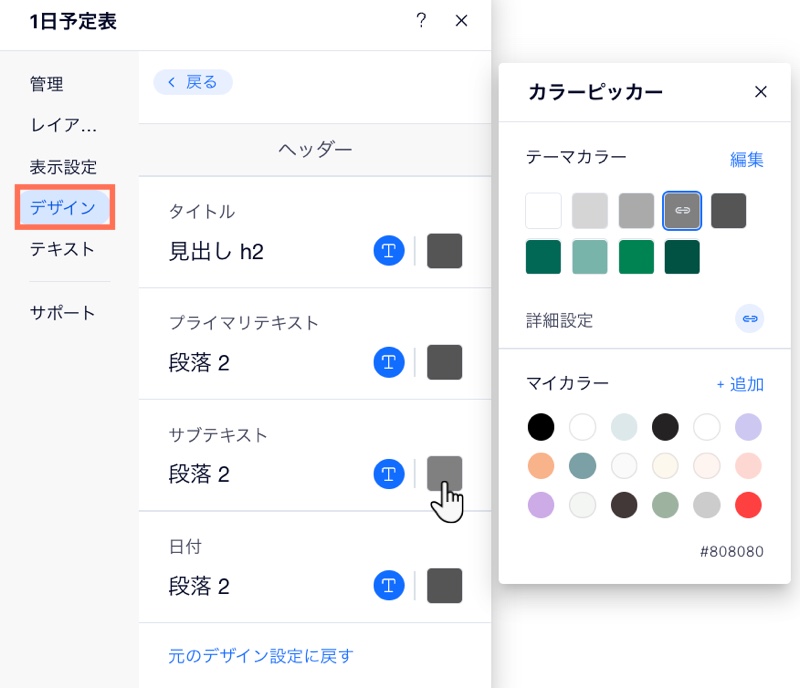The height and width of the screenshot is (688, 800).
Task: Go back with the 戻る button
Action: click(193, 82)
